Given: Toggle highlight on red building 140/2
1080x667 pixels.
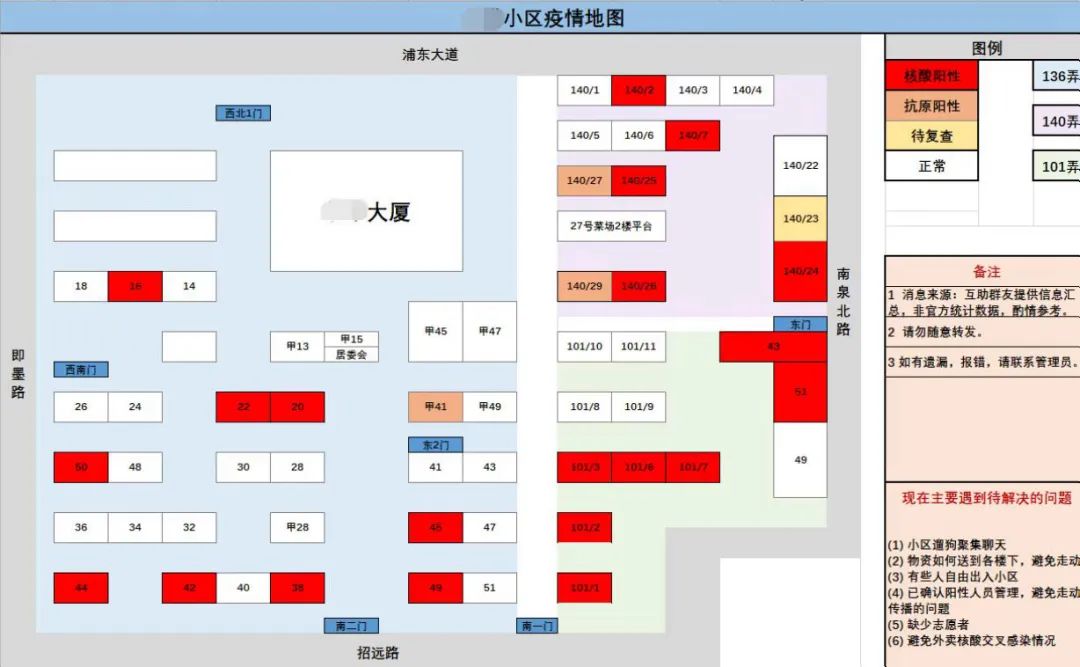Looking at the screenshot, I should (639, 90).
